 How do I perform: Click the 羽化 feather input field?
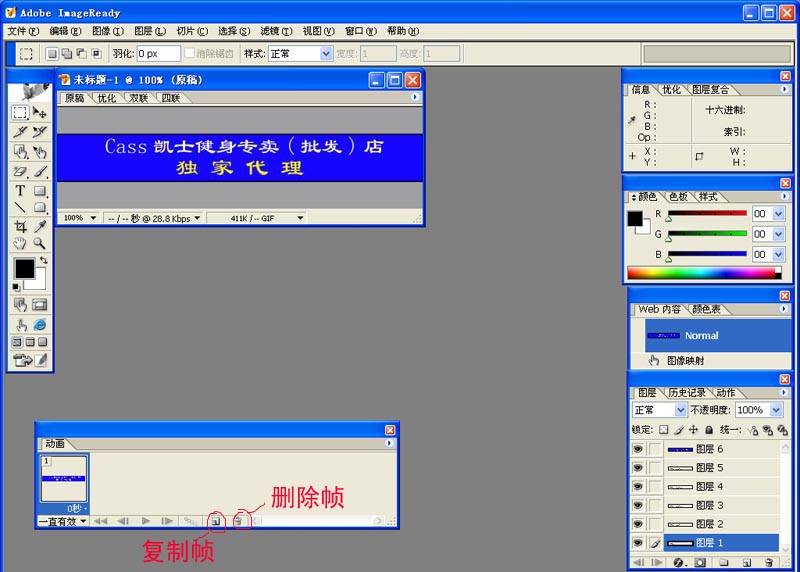[159, 54]
